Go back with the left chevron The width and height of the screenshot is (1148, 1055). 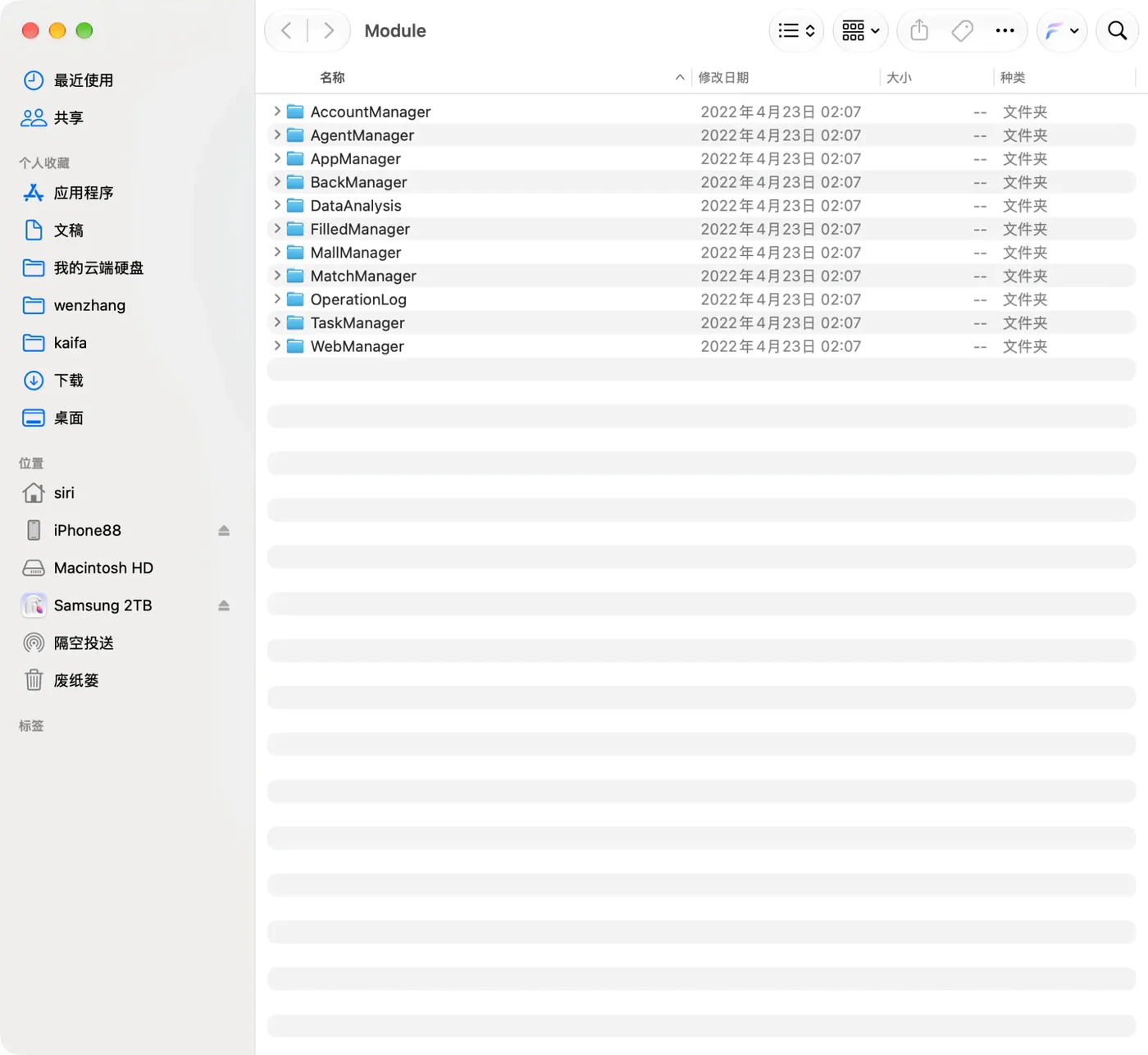tap(286, 31)
